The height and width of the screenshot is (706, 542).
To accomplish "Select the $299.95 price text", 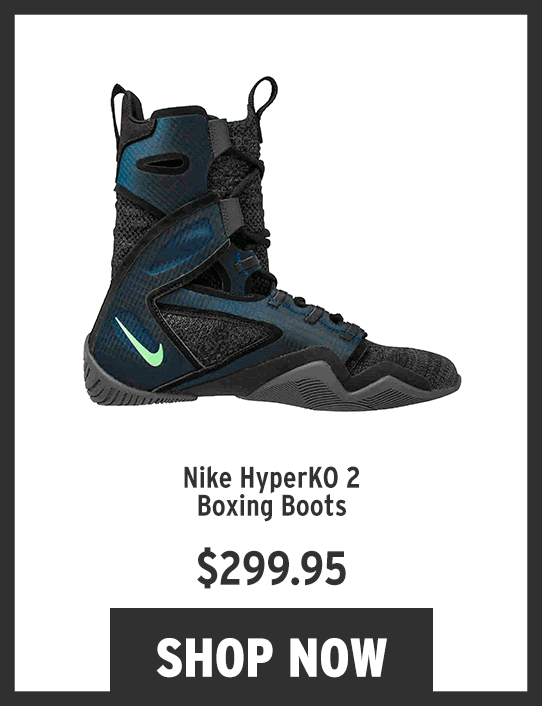I will click(272, 568).
